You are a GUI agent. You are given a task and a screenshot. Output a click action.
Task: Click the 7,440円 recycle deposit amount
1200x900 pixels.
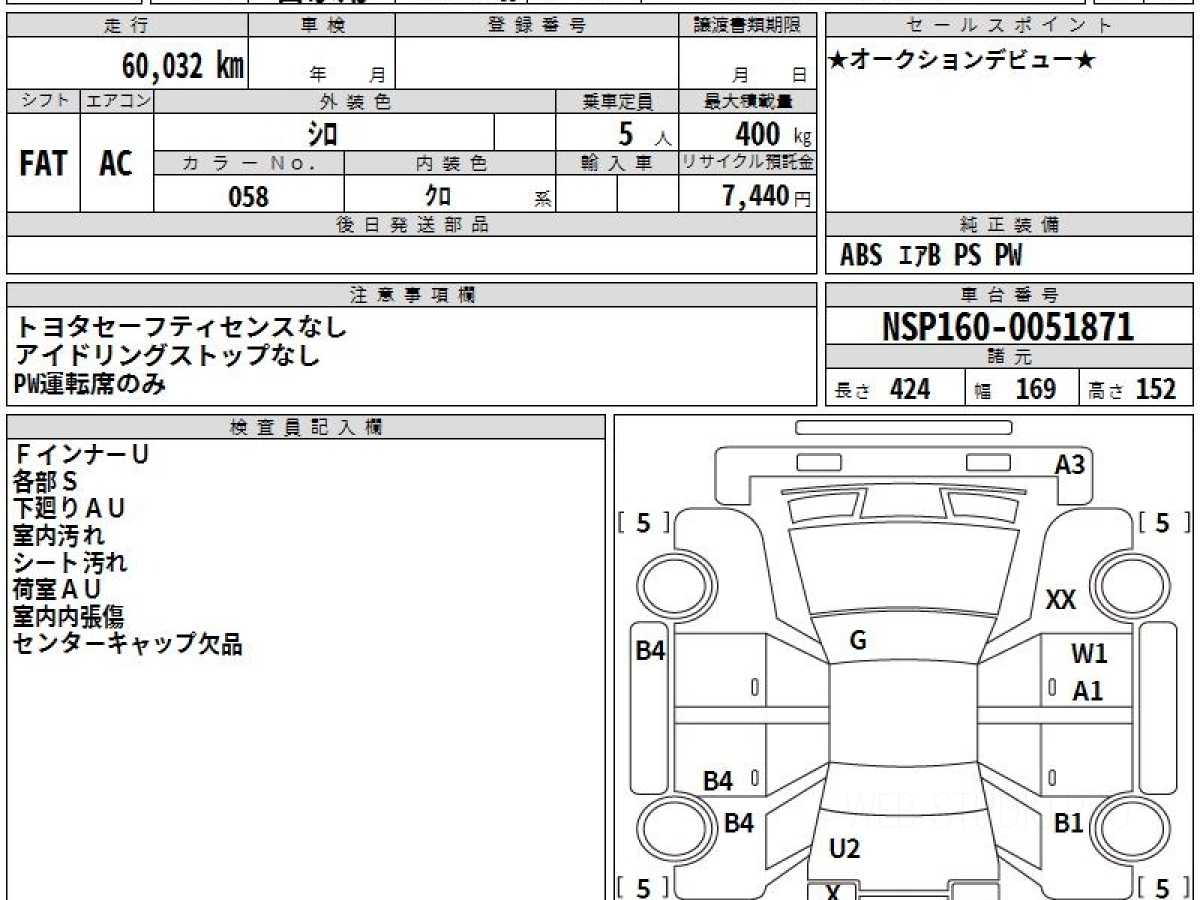766,196
